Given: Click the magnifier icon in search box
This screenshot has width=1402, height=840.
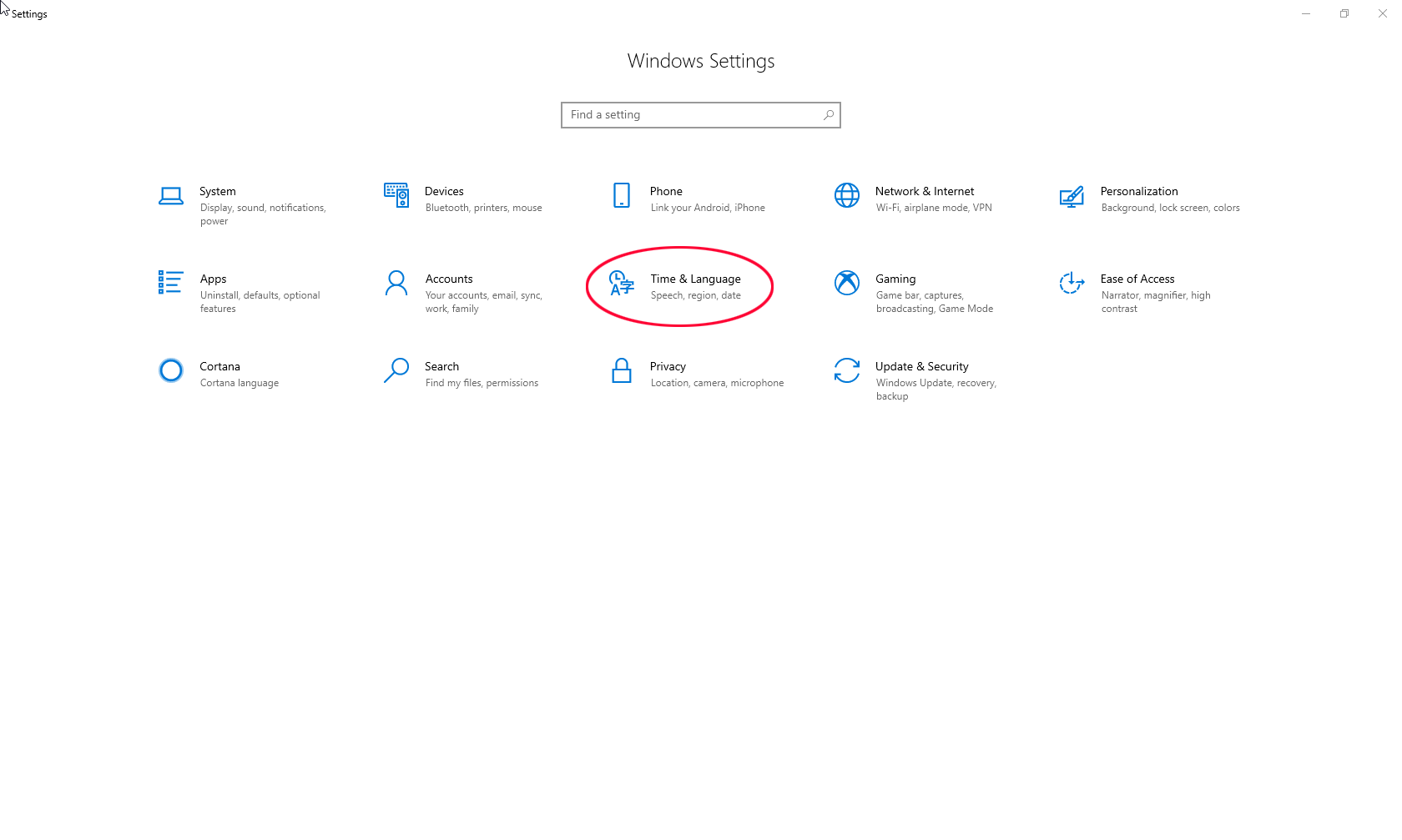Looking at the screenshot, I should coord(828,115).
